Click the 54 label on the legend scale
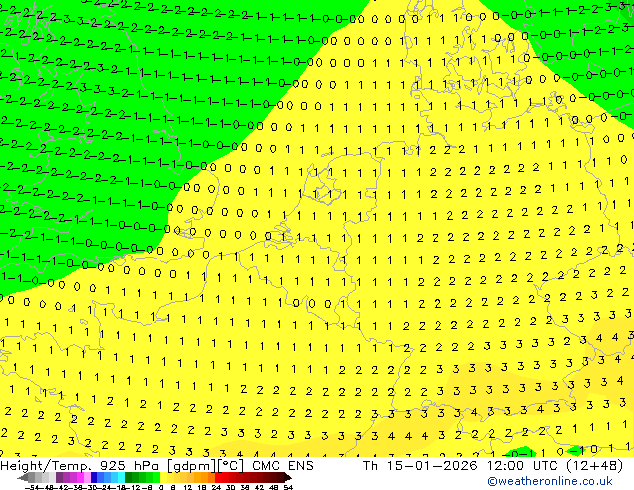This screenshot has height=490, width=634. [288, 487]
